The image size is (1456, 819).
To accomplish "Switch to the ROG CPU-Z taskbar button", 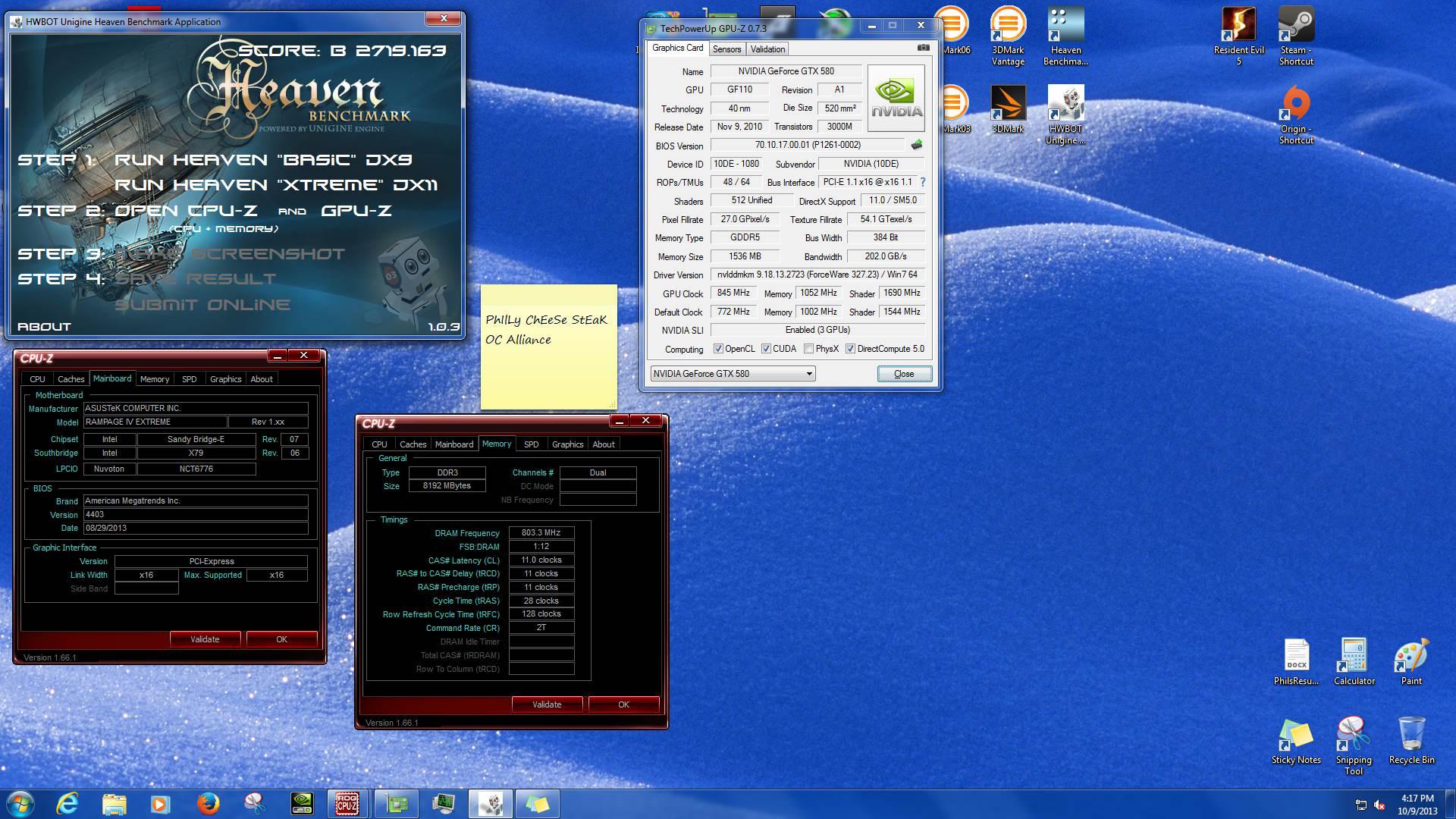I will tap(348, 803).
